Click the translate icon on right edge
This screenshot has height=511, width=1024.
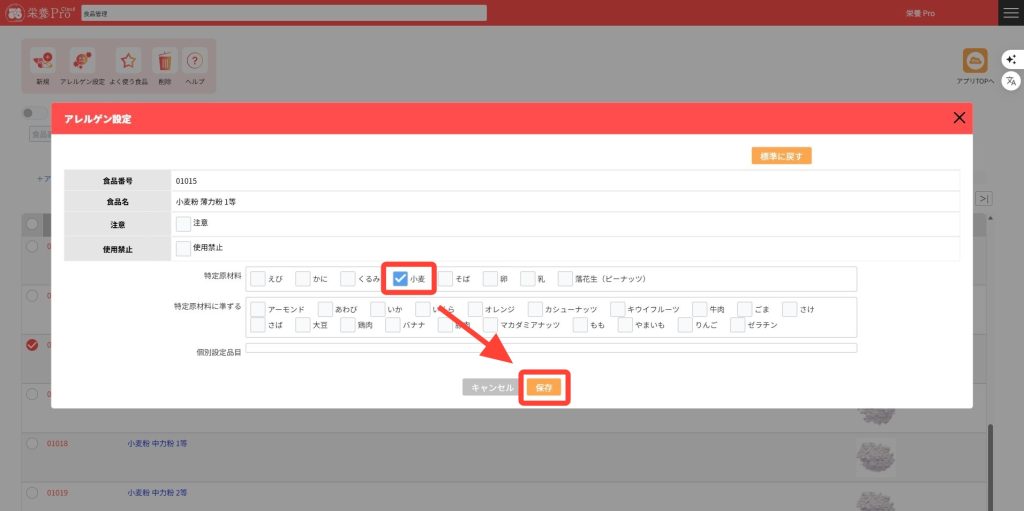pos(1011,80)
